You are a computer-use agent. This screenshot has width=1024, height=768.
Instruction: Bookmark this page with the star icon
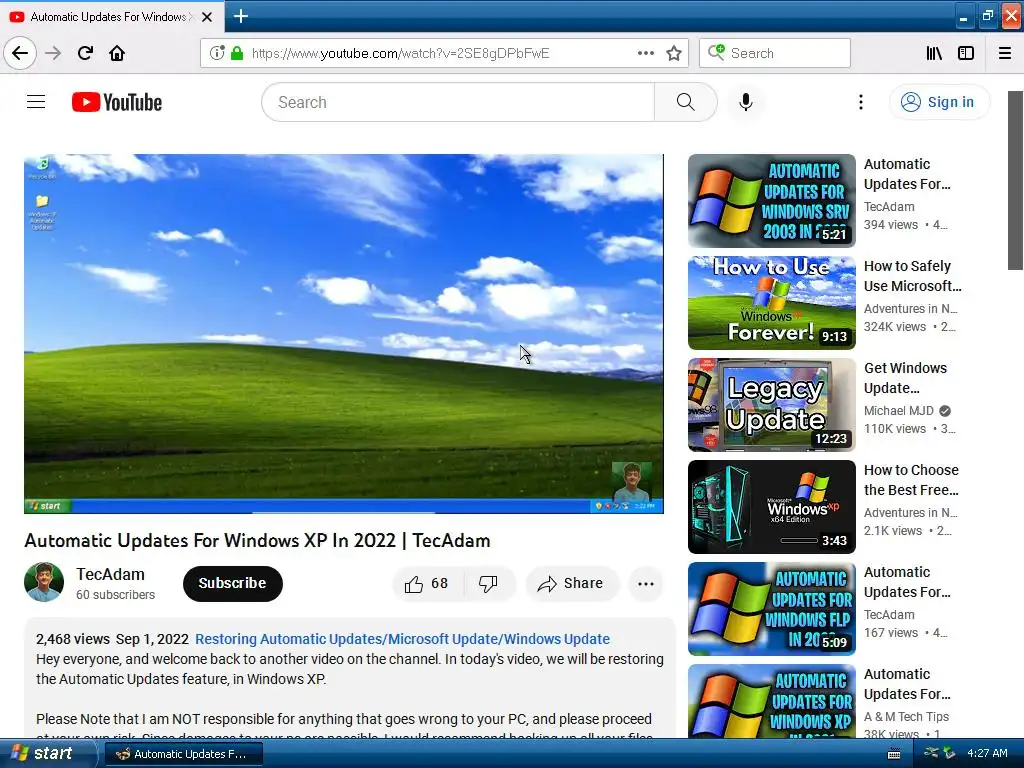click(674, 53)
